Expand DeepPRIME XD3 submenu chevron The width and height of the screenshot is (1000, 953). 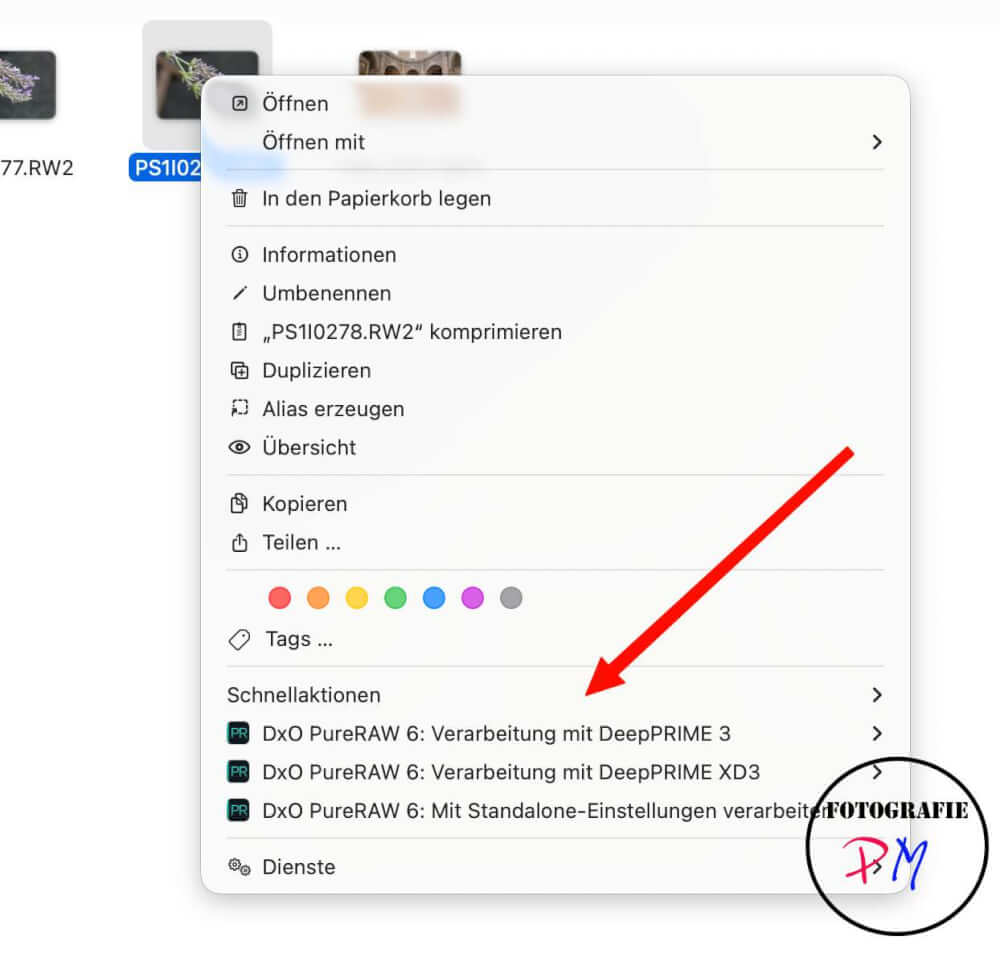point(877,772)
